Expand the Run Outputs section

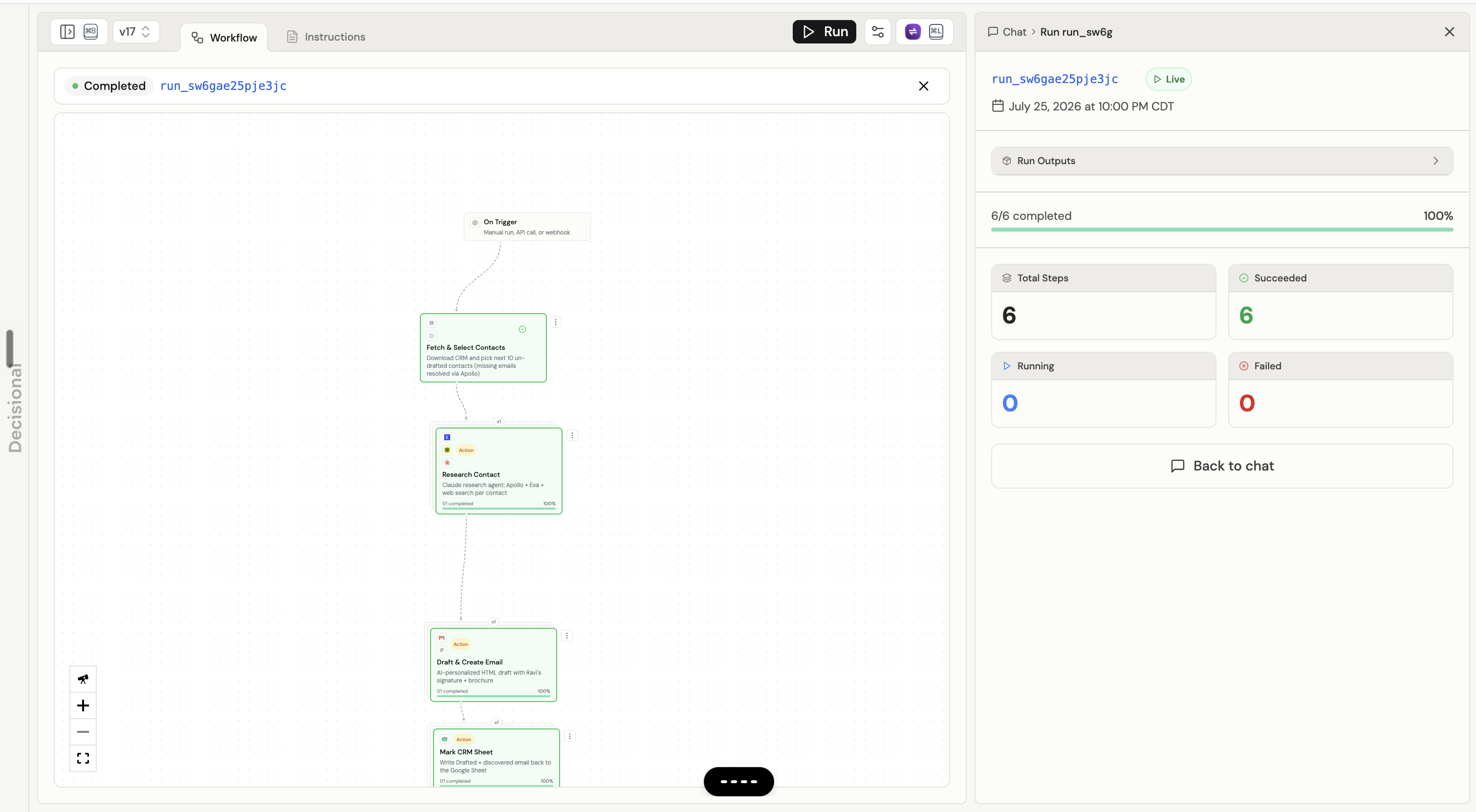1221,161
